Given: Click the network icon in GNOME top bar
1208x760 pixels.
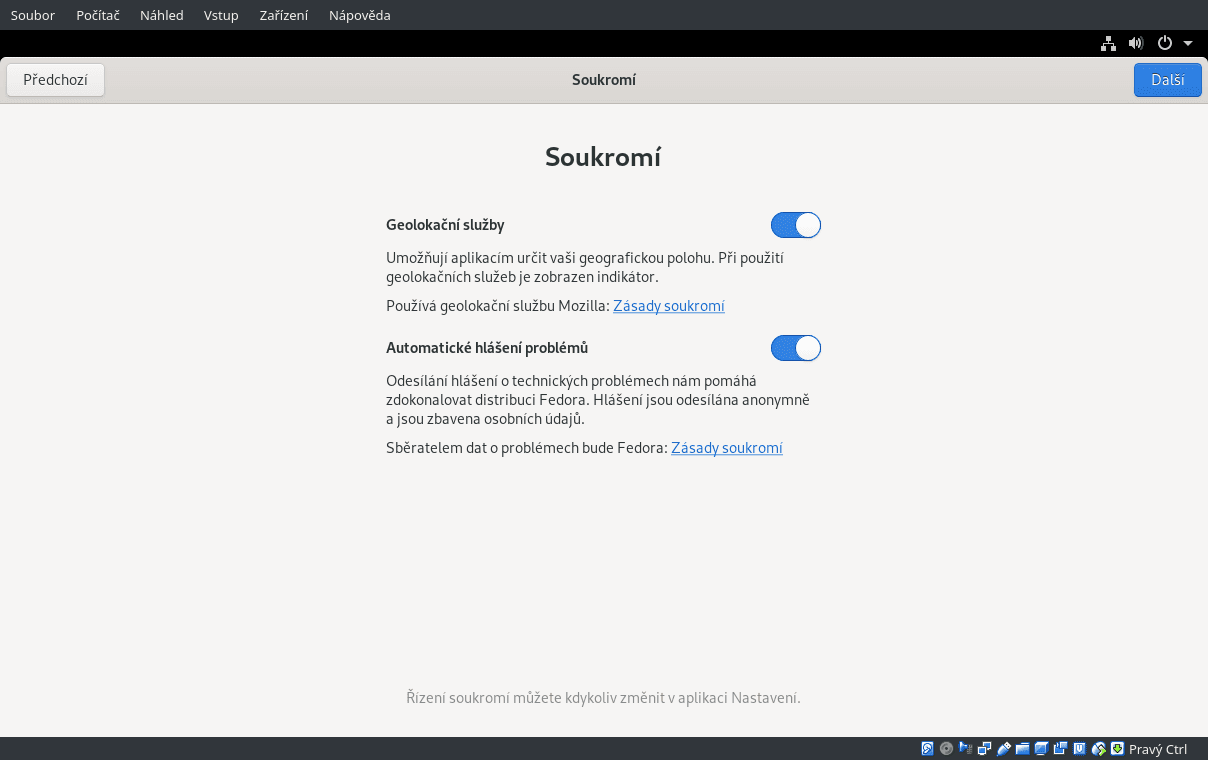Looking at the screenshot, I should (x=1107, y=43).
